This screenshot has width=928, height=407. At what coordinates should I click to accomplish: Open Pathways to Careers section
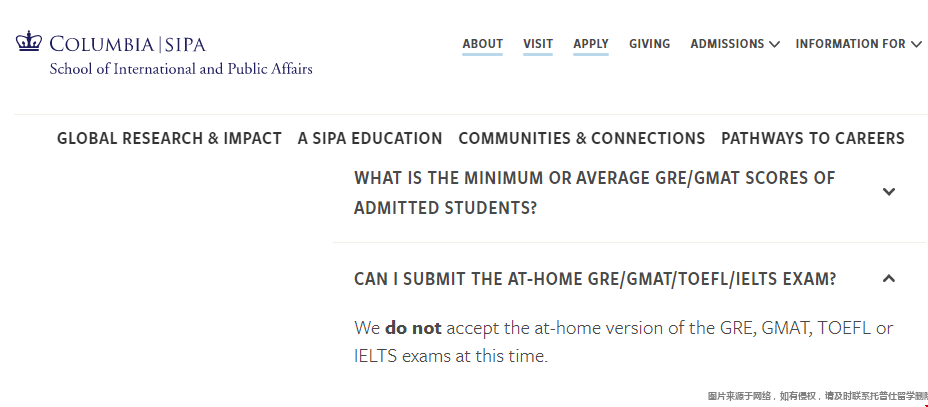pyautogui.click(x=813, y=138)
